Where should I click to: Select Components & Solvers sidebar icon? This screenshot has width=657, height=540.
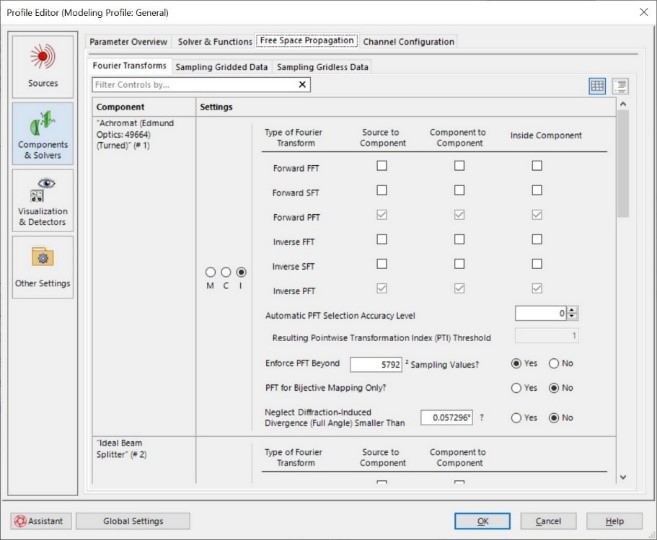pos(43,133)
